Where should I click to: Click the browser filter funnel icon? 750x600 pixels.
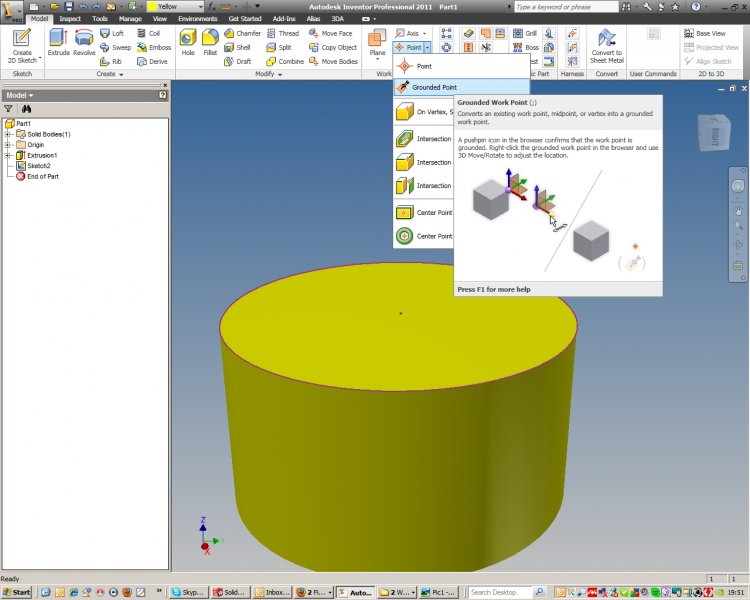pyautogui.click(x=8, y=109)
